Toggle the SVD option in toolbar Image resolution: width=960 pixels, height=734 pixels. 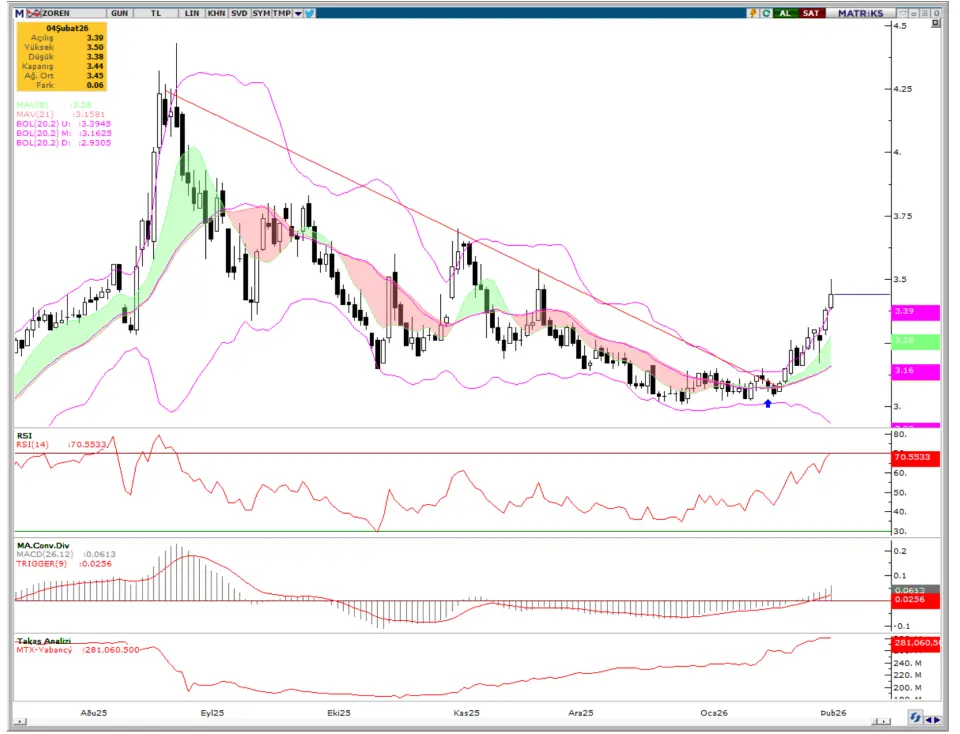point(239,13)
